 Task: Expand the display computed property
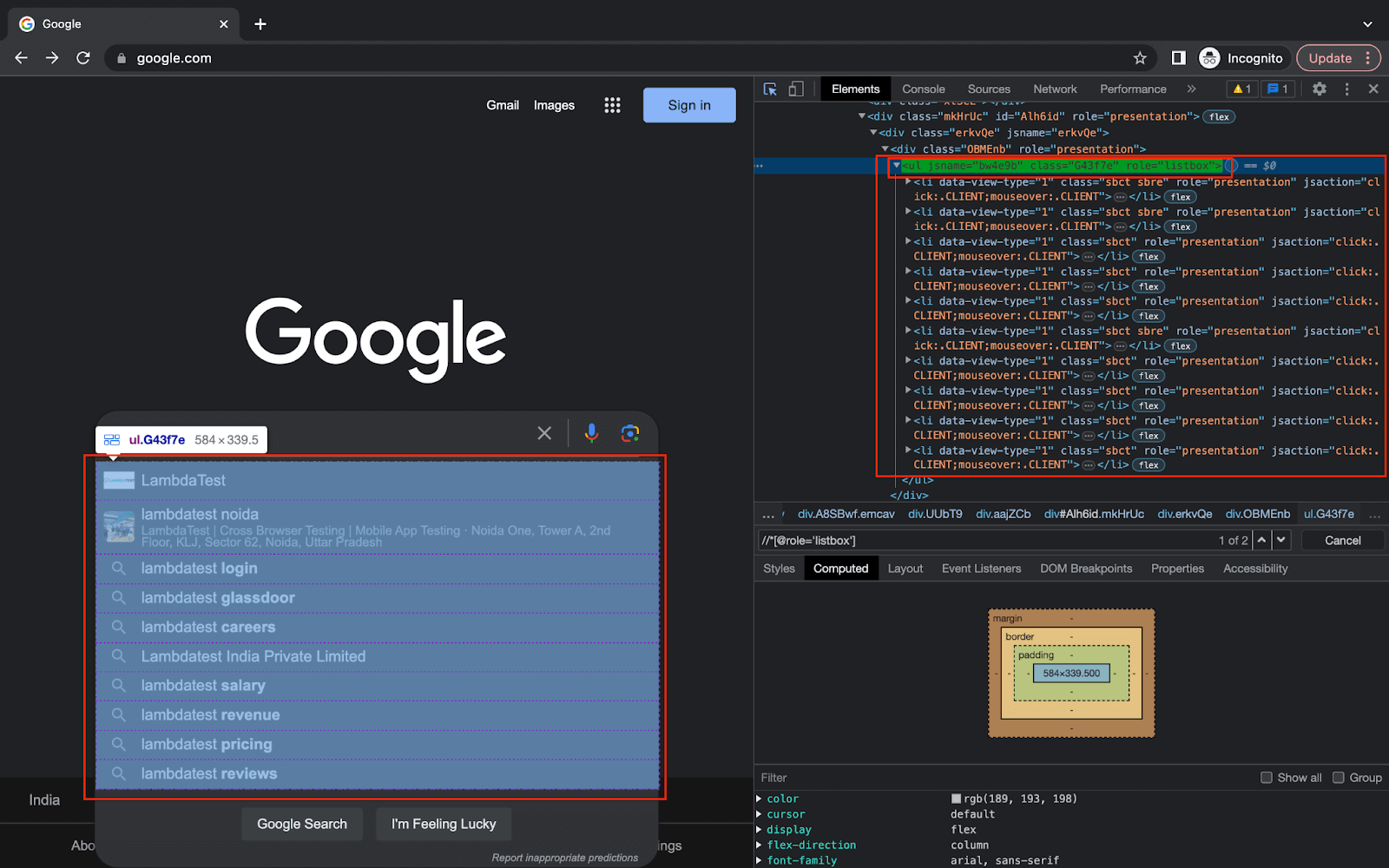coord(759,830)
